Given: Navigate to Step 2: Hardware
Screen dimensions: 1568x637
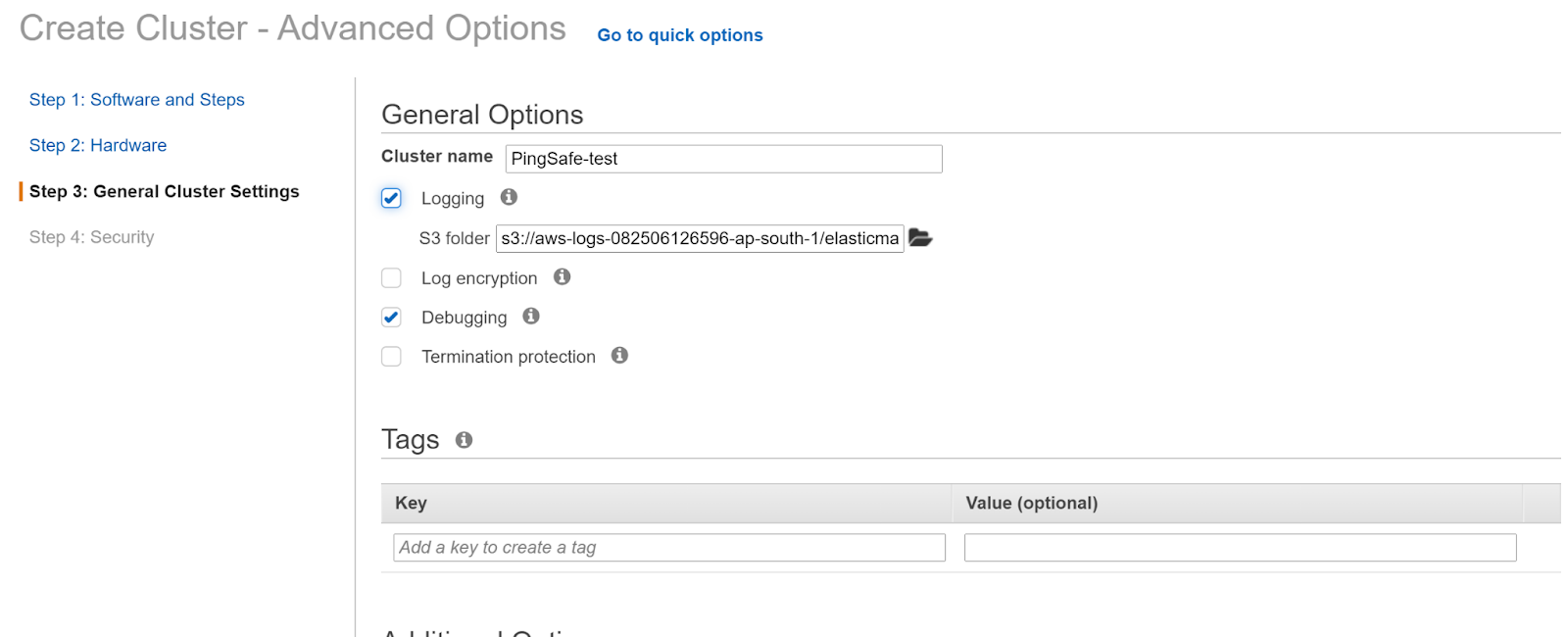Looking at the screenshot, I should pyautogui.click(x=98, y=146).
